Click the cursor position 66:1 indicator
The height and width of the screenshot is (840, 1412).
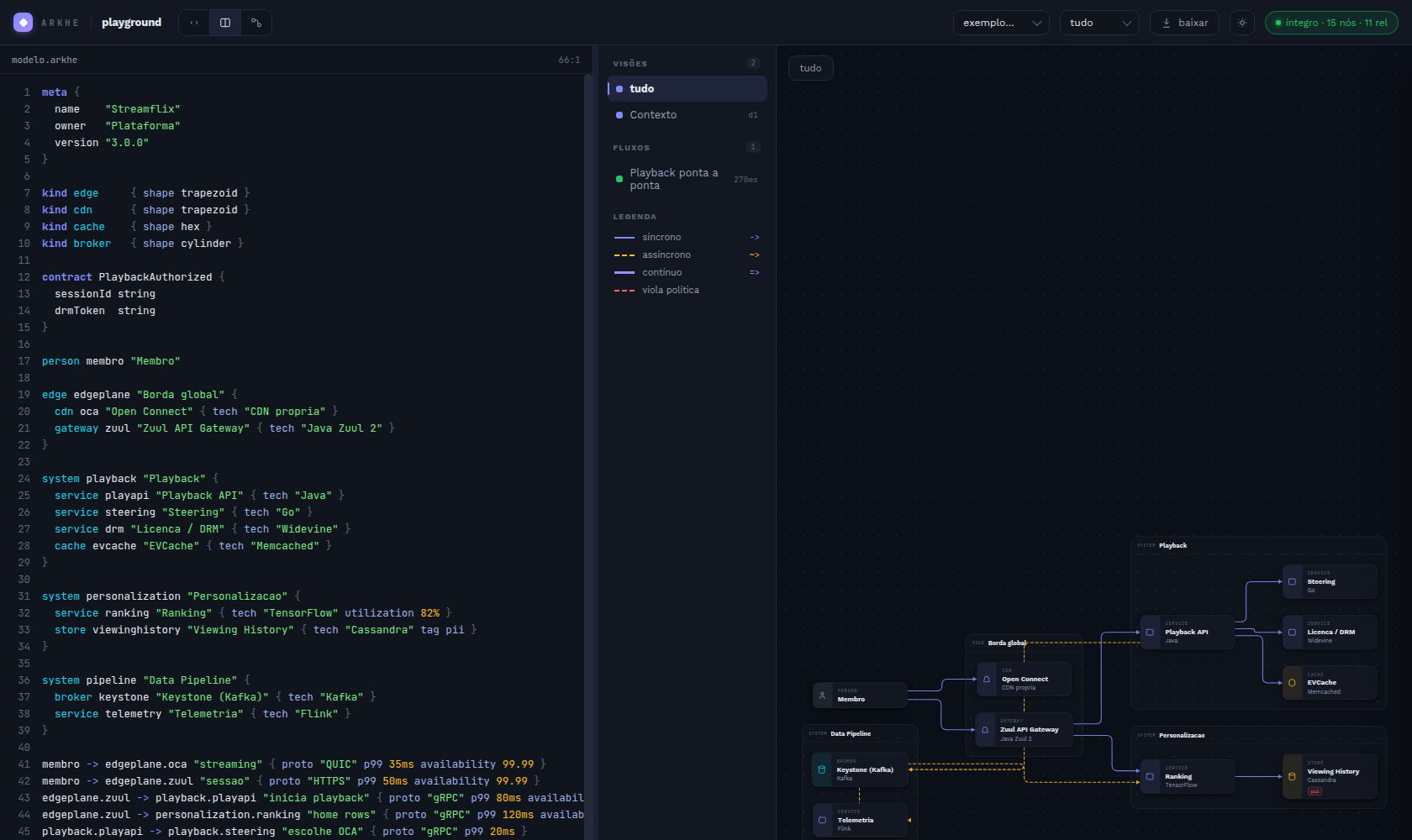(x=569, y=60)
